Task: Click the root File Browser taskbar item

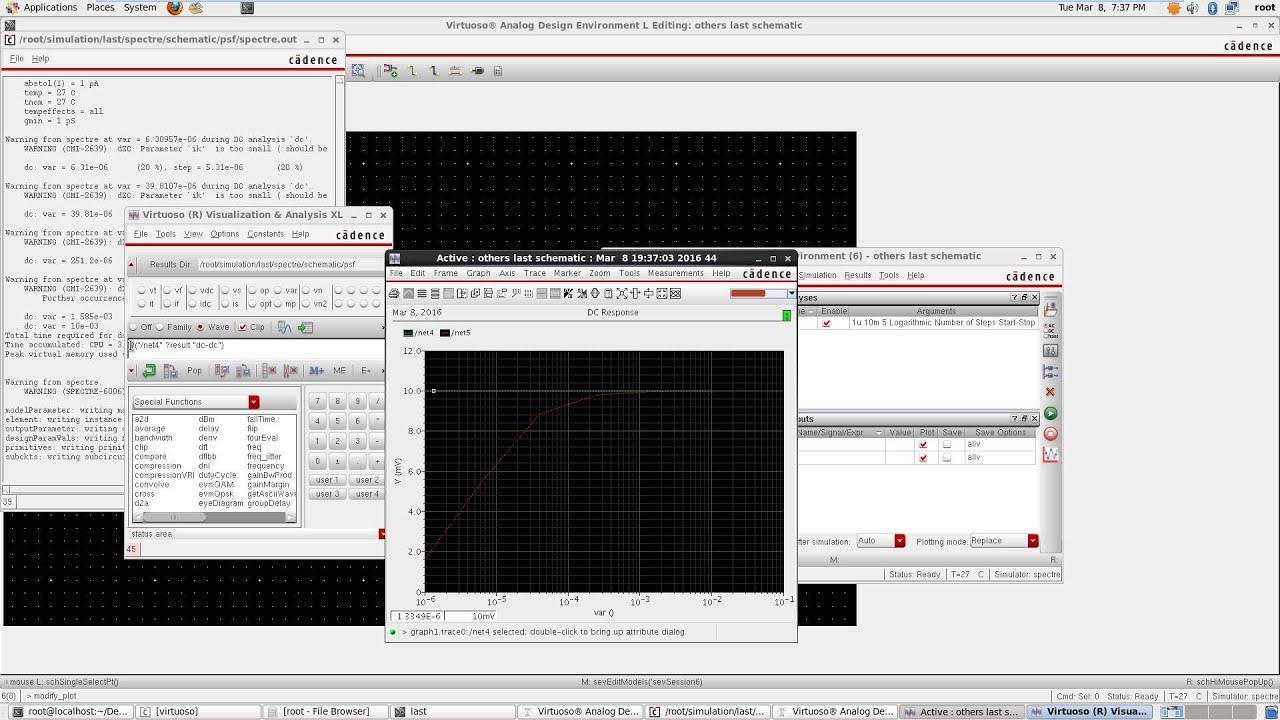Action: coord(325,711)
